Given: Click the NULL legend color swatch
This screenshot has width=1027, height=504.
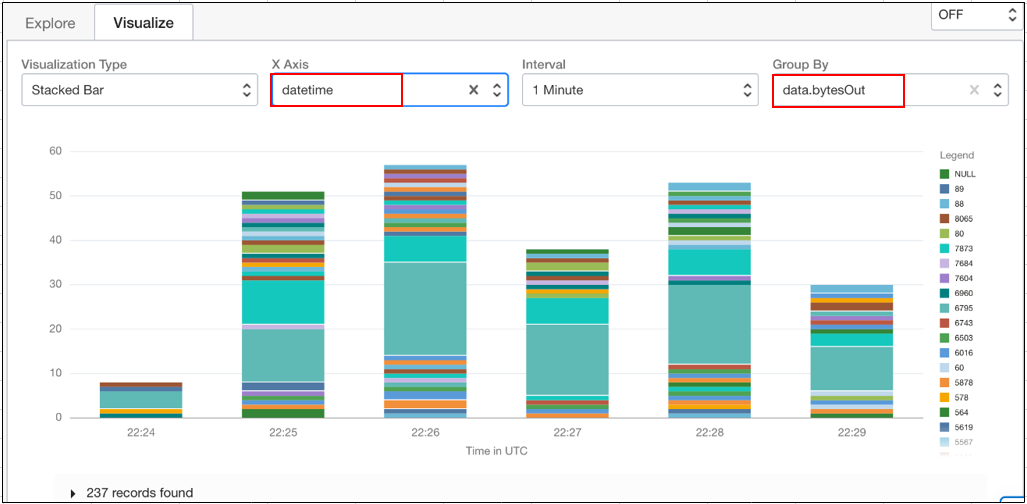Looking at the screenshot, I should click(944, 174).
